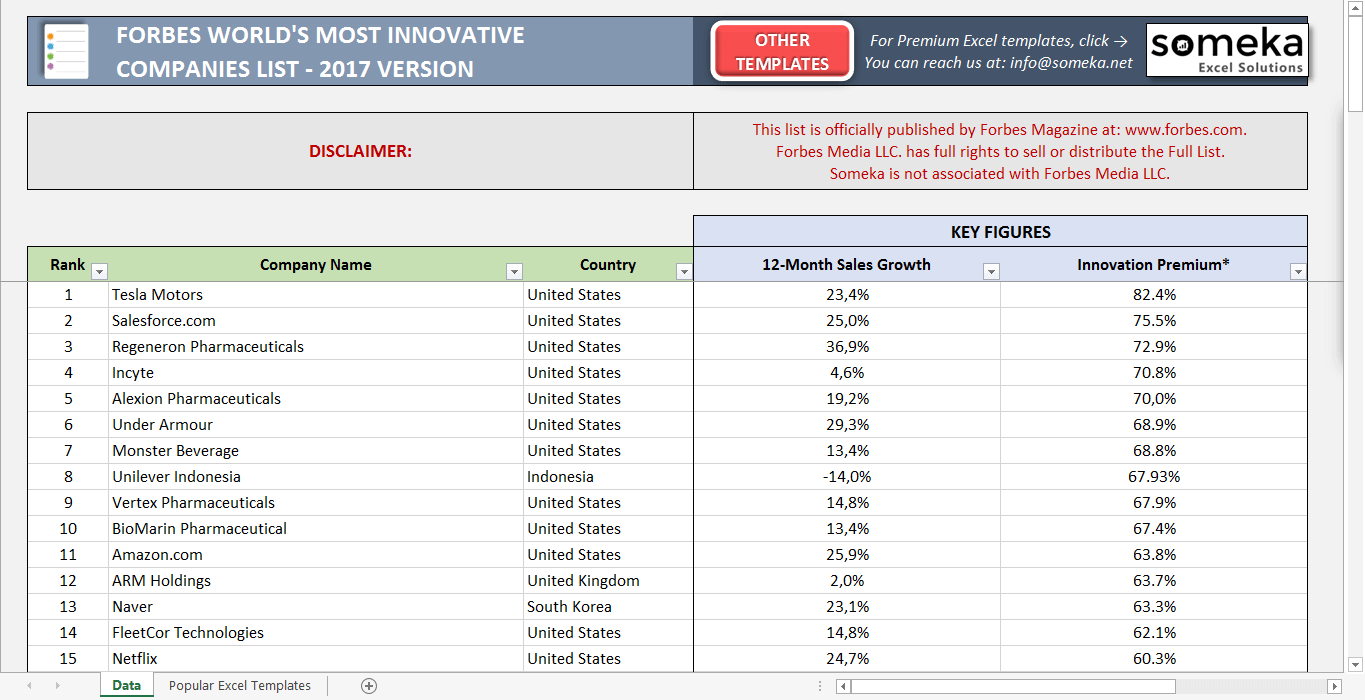Click the horizontal scrollbar right arrow
The image size is (1365, 700).
tap(1334, 686)
